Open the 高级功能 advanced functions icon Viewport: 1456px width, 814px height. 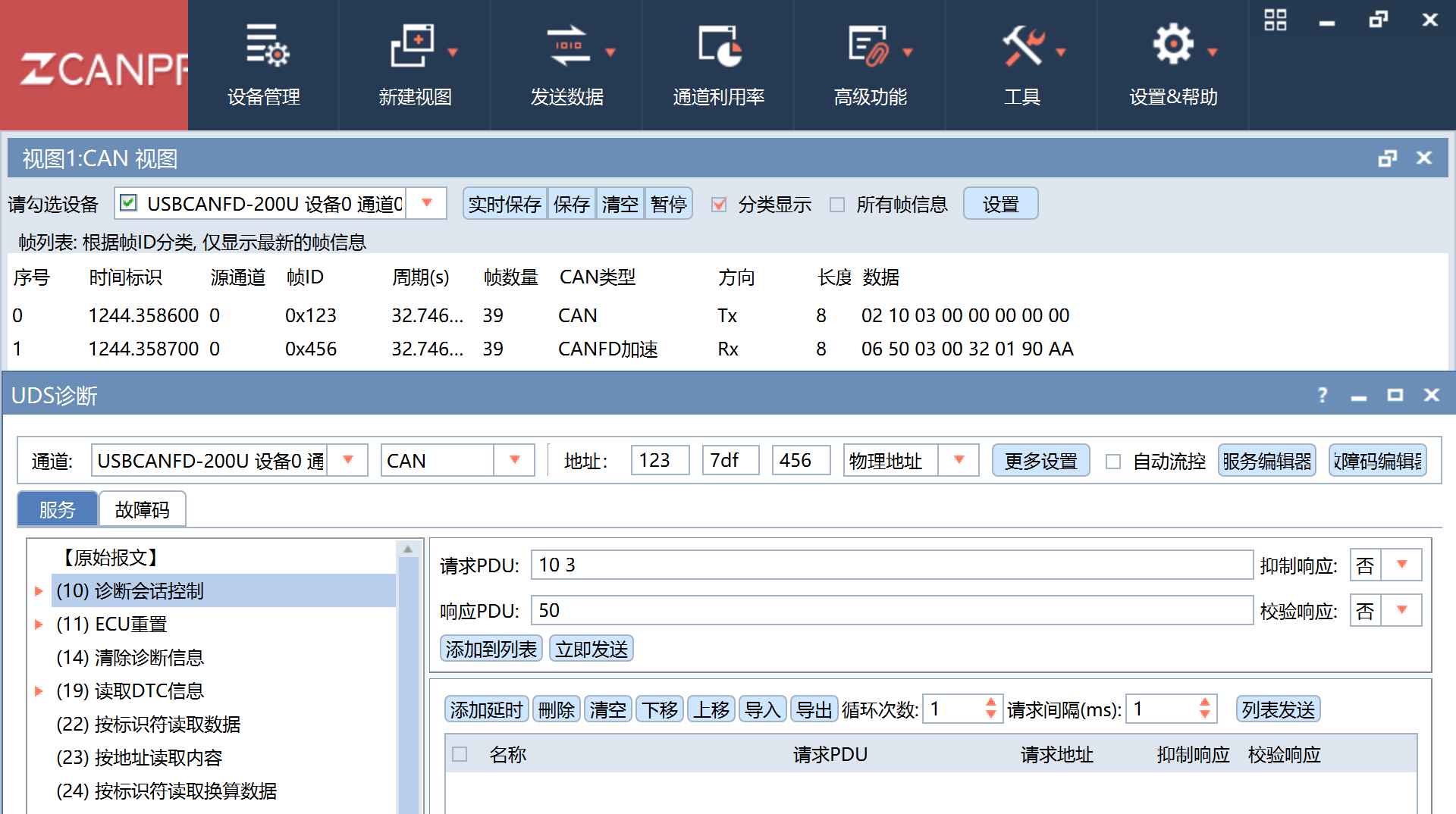pos(869,45)
